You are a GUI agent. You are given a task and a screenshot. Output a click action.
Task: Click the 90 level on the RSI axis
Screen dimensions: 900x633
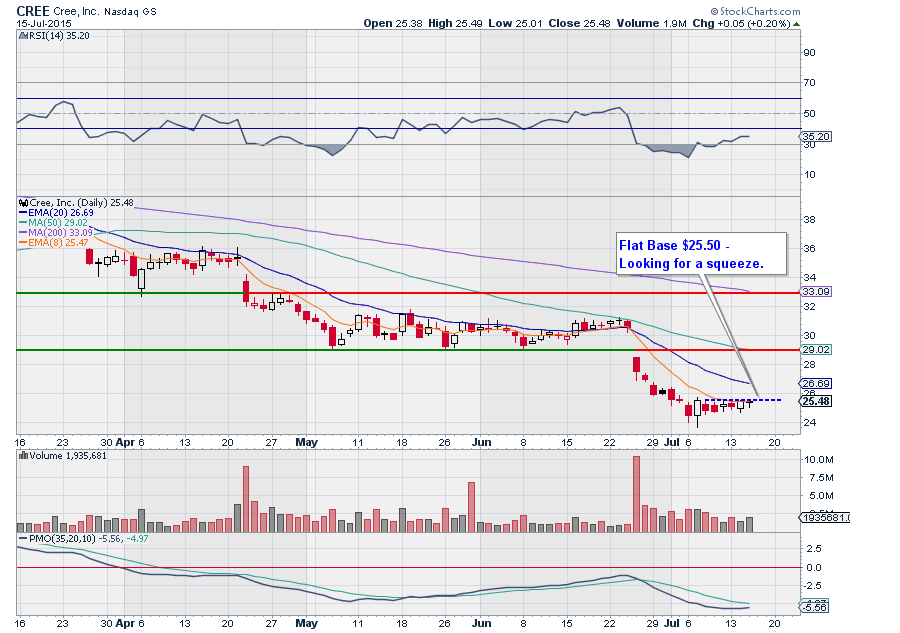pyautogui.click(x=809, y=53)
